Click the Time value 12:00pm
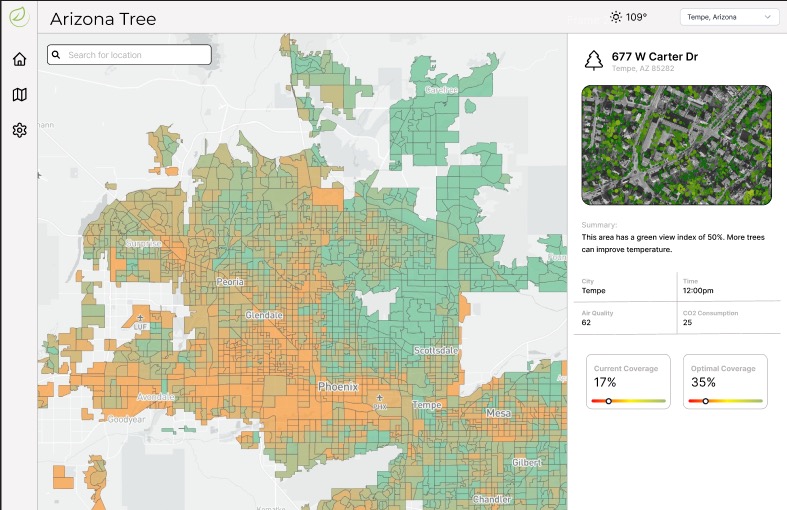The image size is (787, 510). point(698,291)
